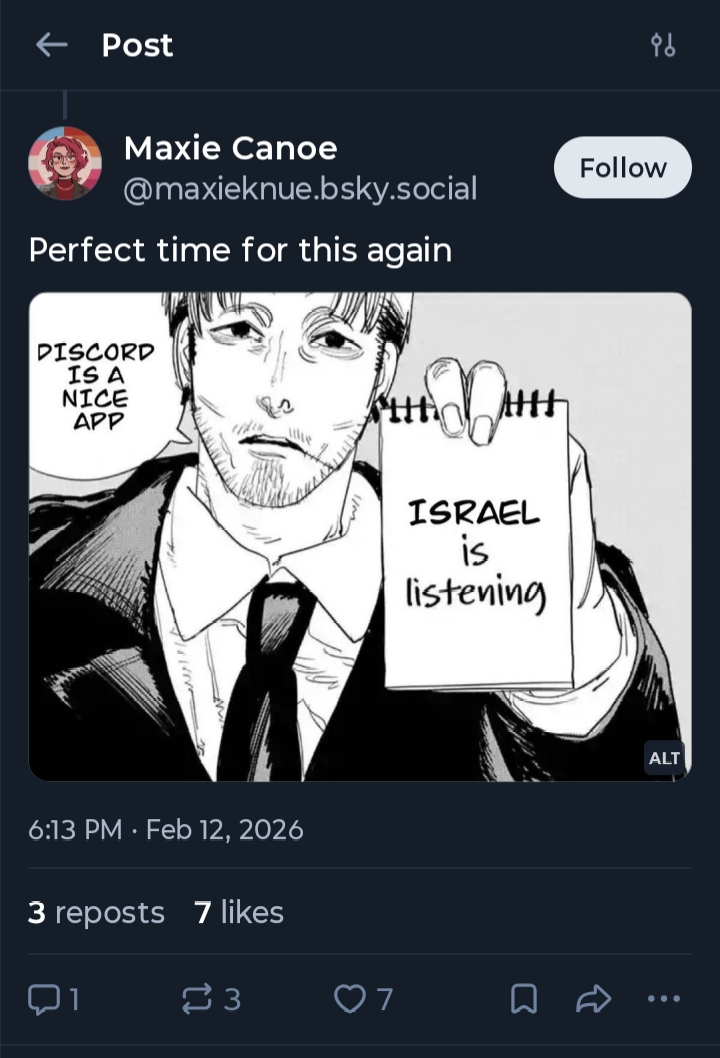Screen dimensions: 720x1058
Task: Click the 6:13 PM Feb 12 timestamp
Action: [x=166, y=830]
